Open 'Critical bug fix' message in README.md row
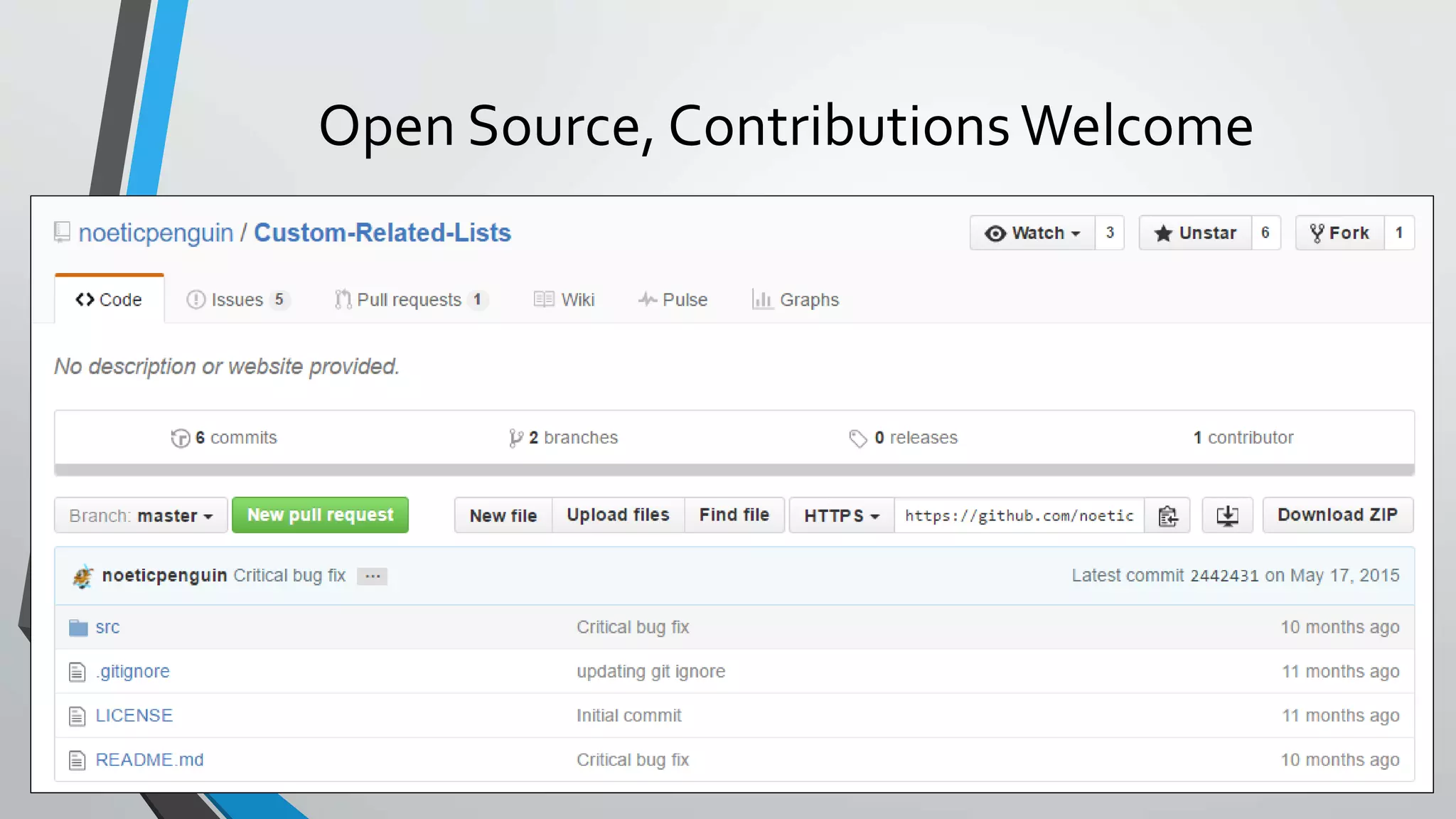This screenshot has height=819, width=1456. click(x=633, y=759)
